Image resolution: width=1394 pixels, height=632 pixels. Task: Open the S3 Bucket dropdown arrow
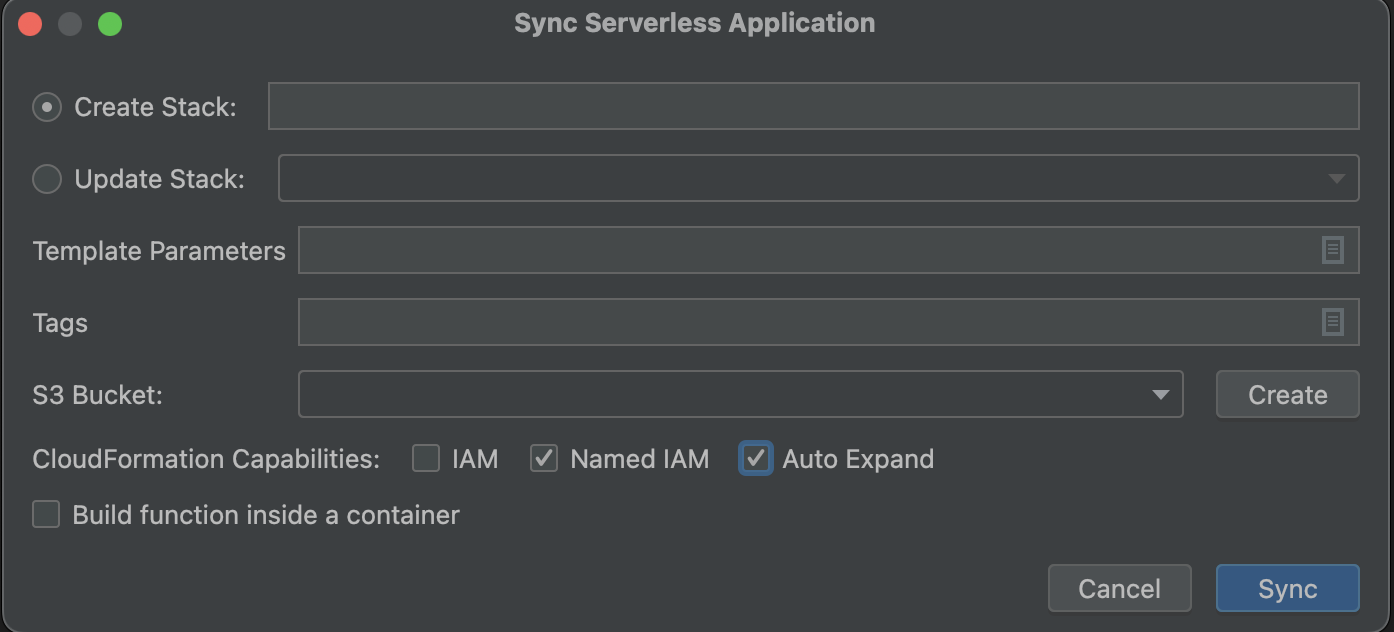pyautogui.click(x=1160, y=395)
